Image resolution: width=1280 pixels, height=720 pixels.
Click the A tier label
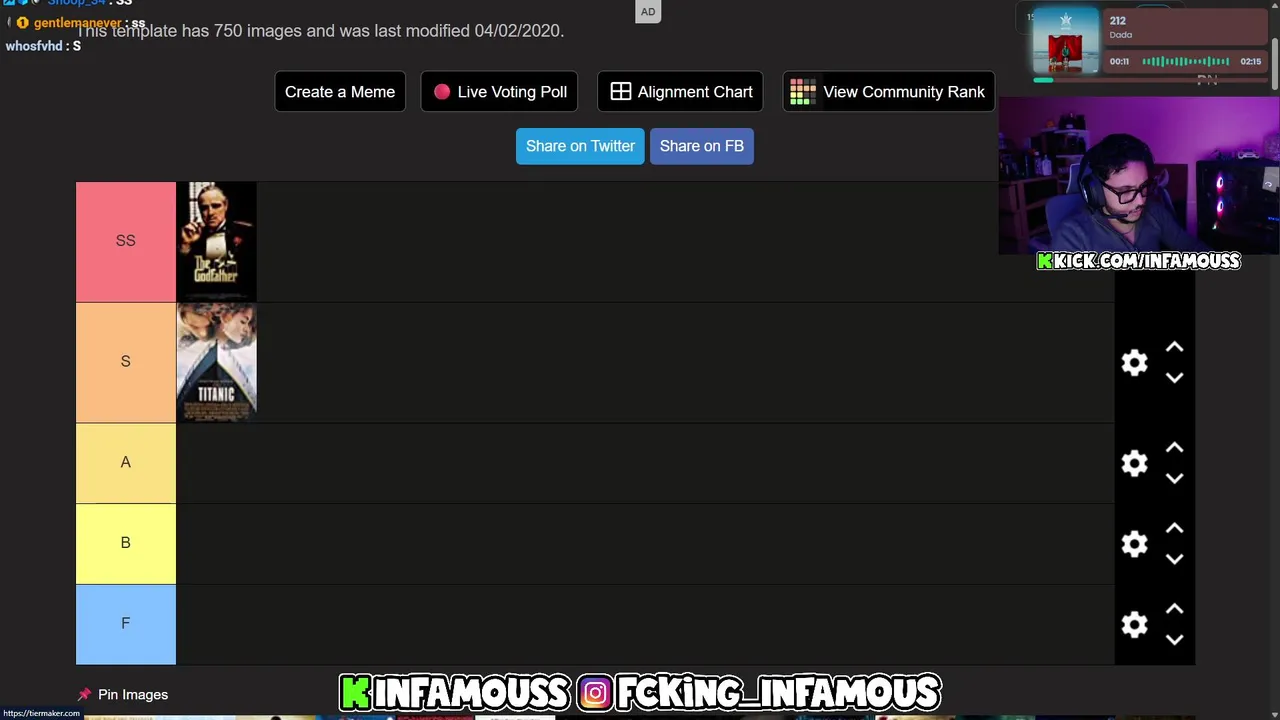[126, 463]
